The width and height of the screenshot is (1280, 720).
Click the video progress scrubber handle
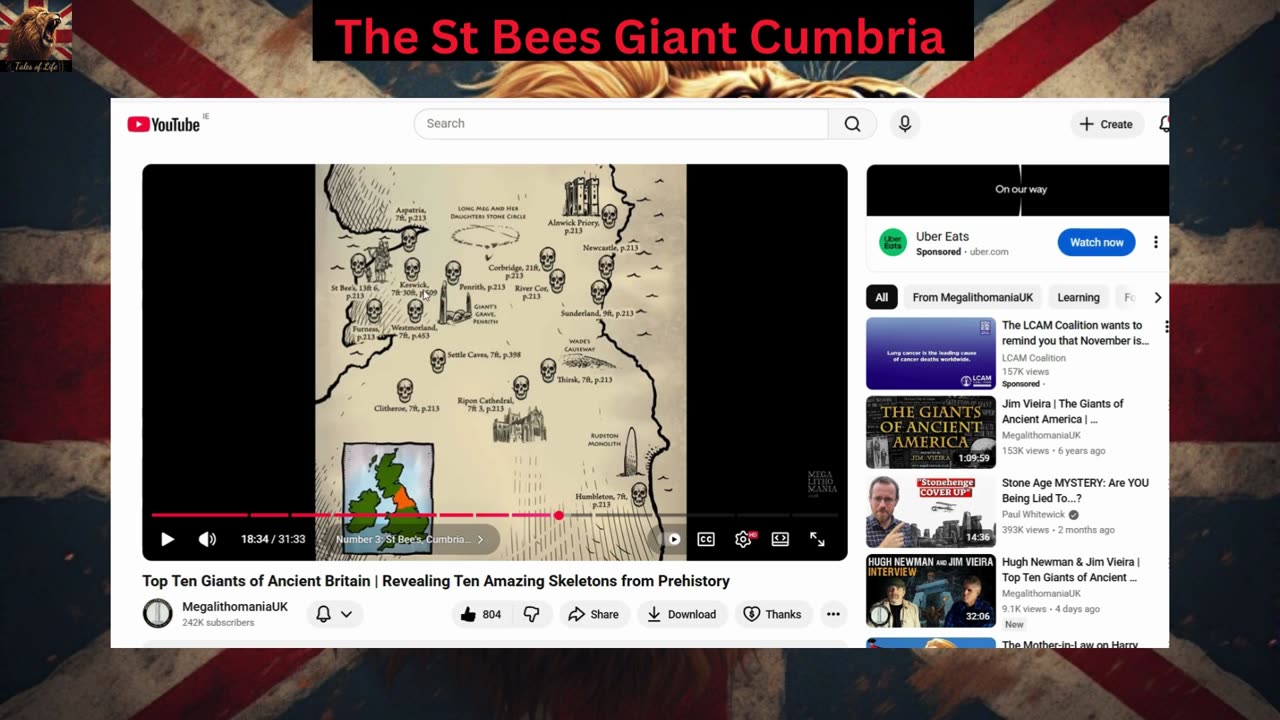pyautogui.click(x=559, y=516)
